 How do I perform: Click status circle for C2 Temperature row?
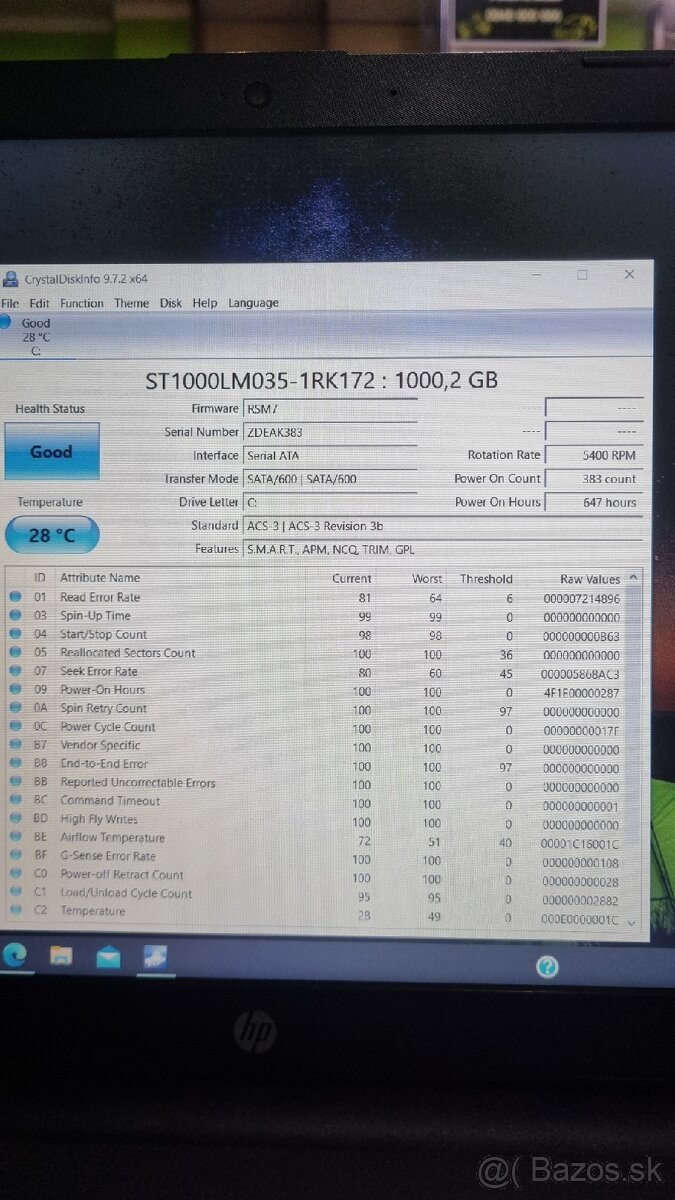coord(15,911)
